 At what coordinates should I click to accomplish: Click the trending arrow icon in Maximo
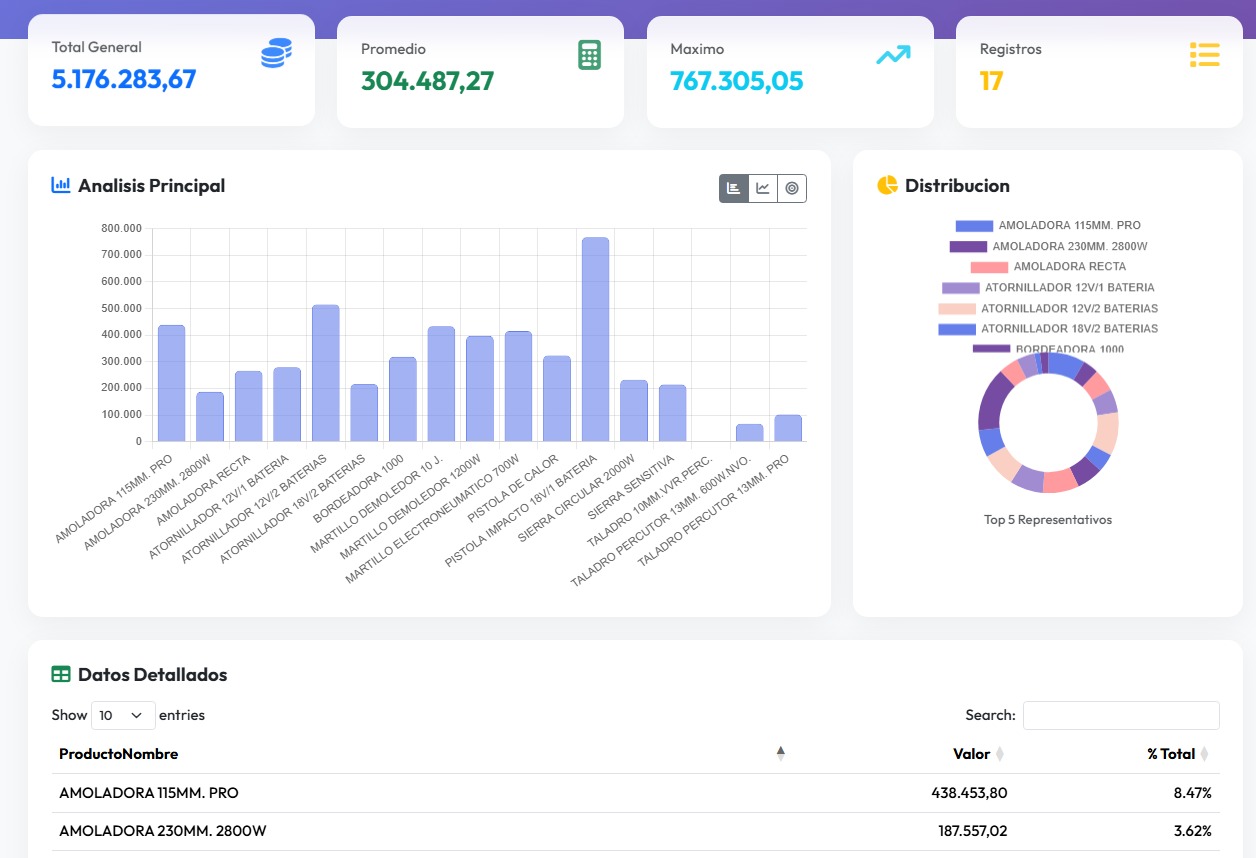pyautogui.click(x=893, y=55)
